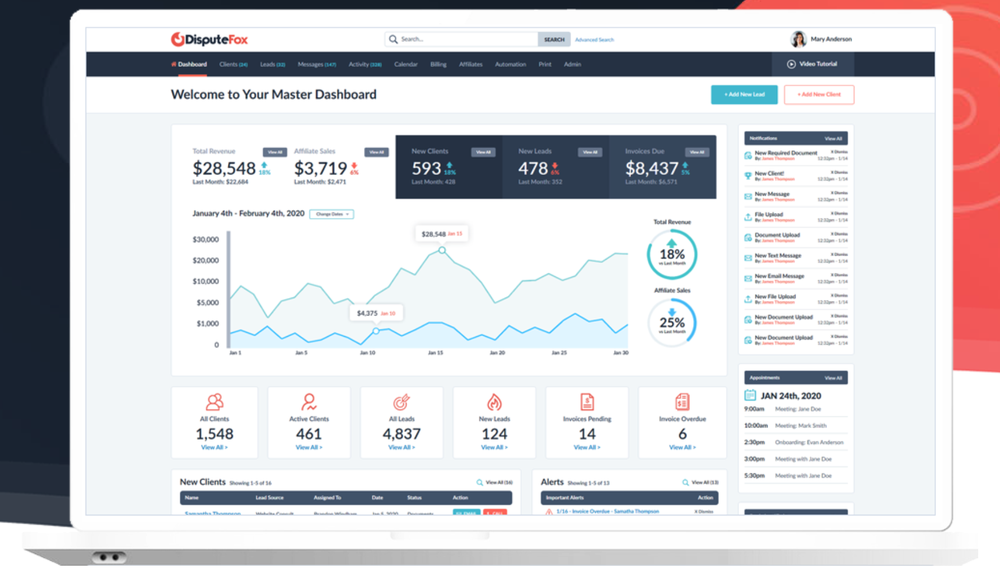Click the New Client! trophy icon

[748, 176]
